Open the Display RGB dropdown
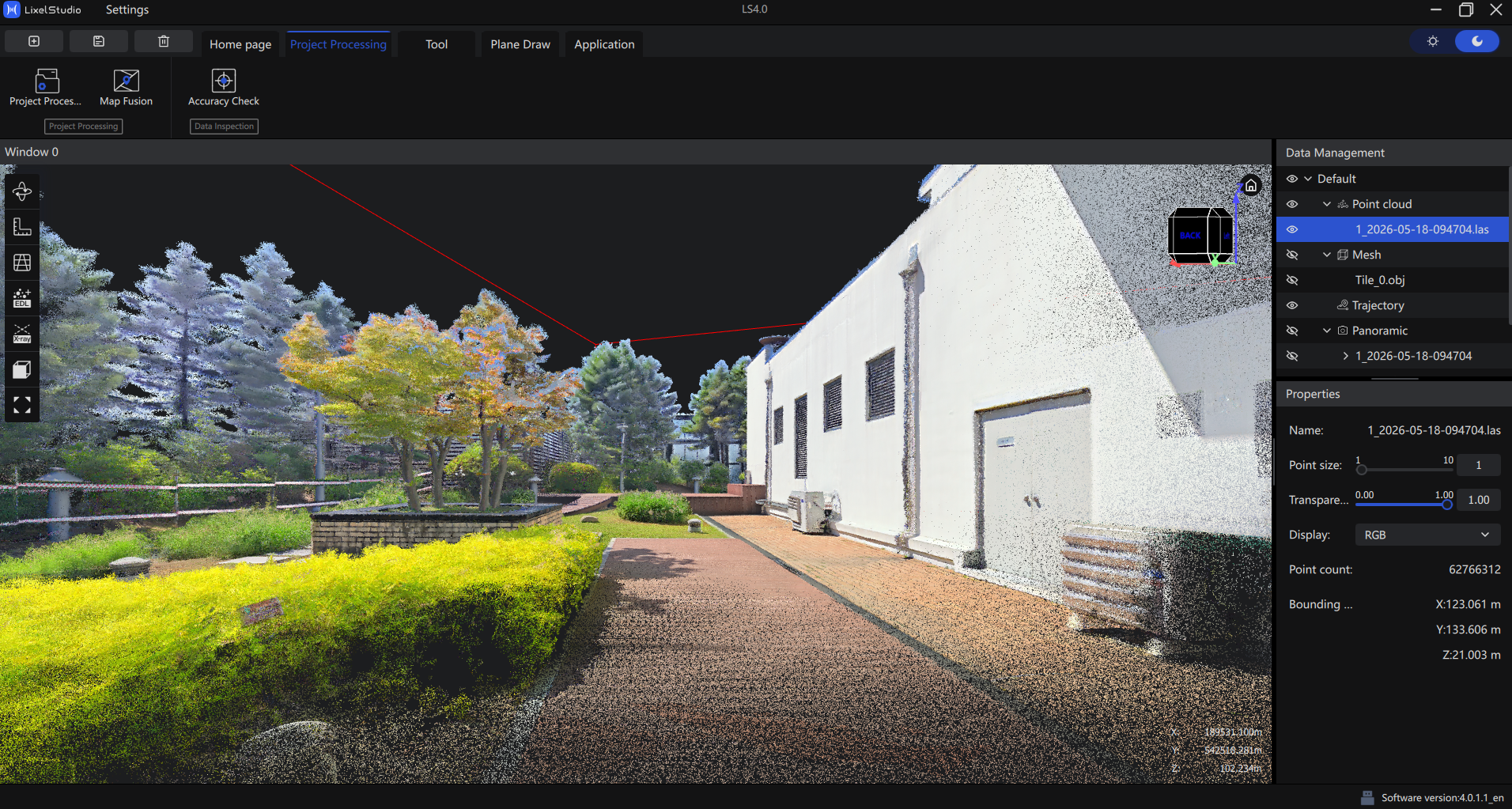 (x=1427, y=535)
